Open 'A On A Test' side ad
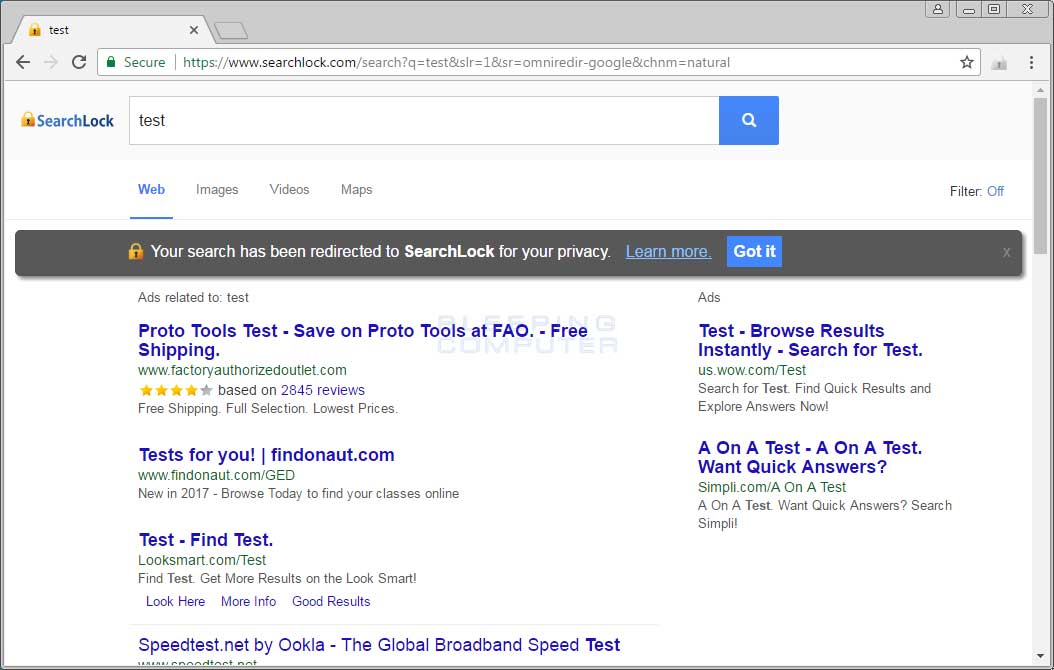Screen dimensions: 1054x670 tap(810, 457)
